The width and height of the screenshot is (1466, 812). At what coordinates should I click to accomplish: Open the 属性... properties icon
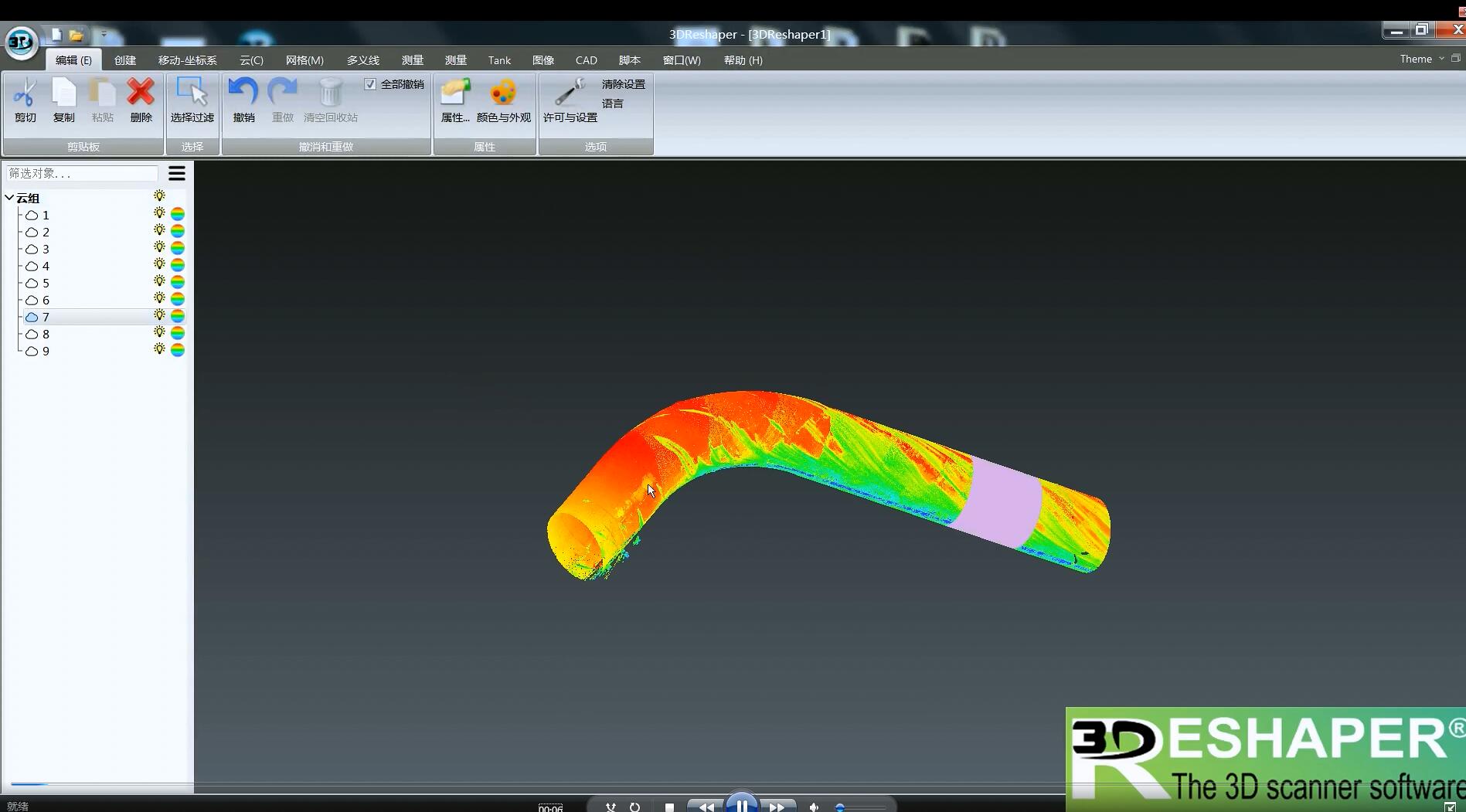click(x=455, y=100)
